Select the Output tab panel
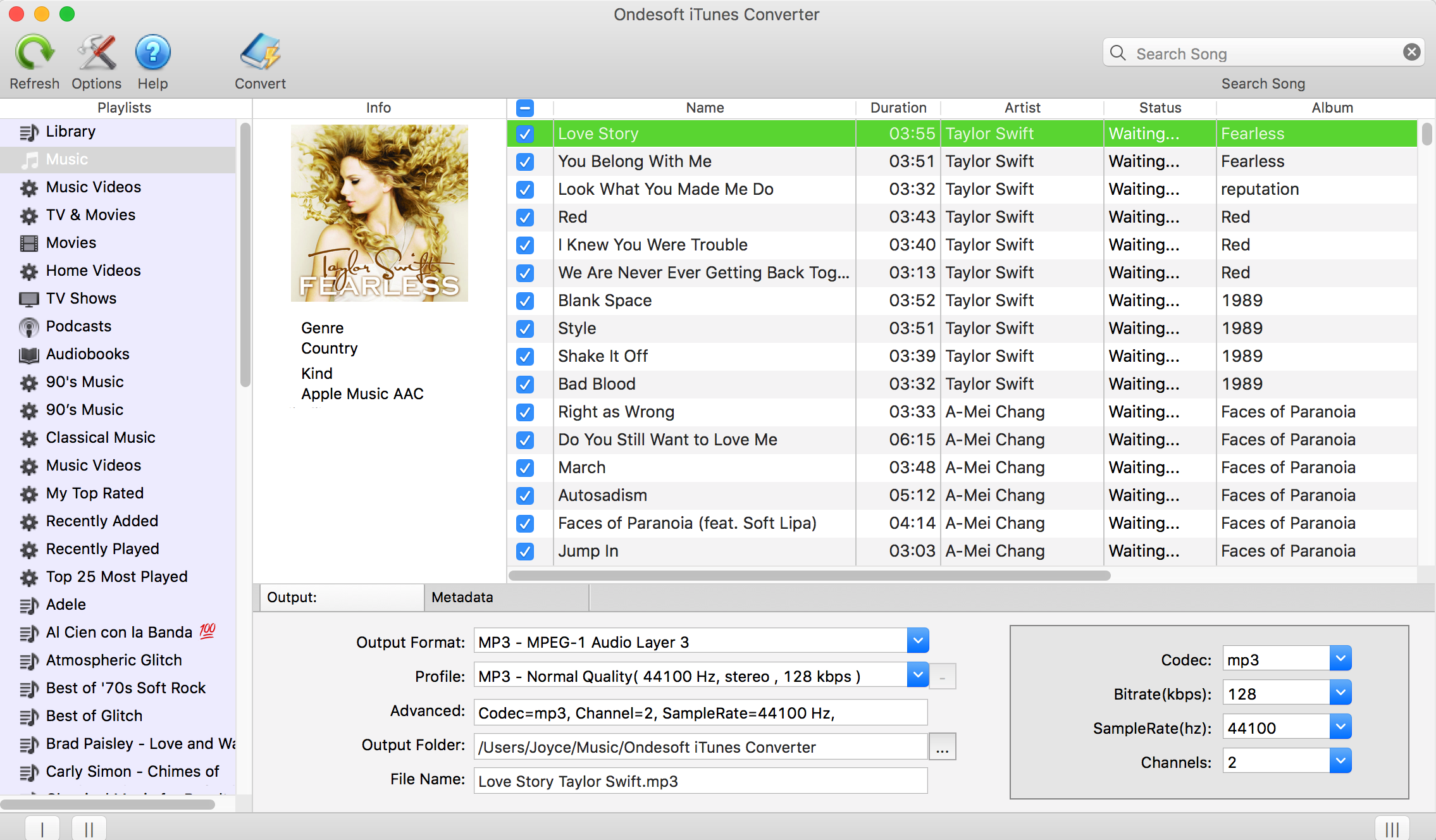Screen dimensions: 1436x840 [x=339, y=596]
